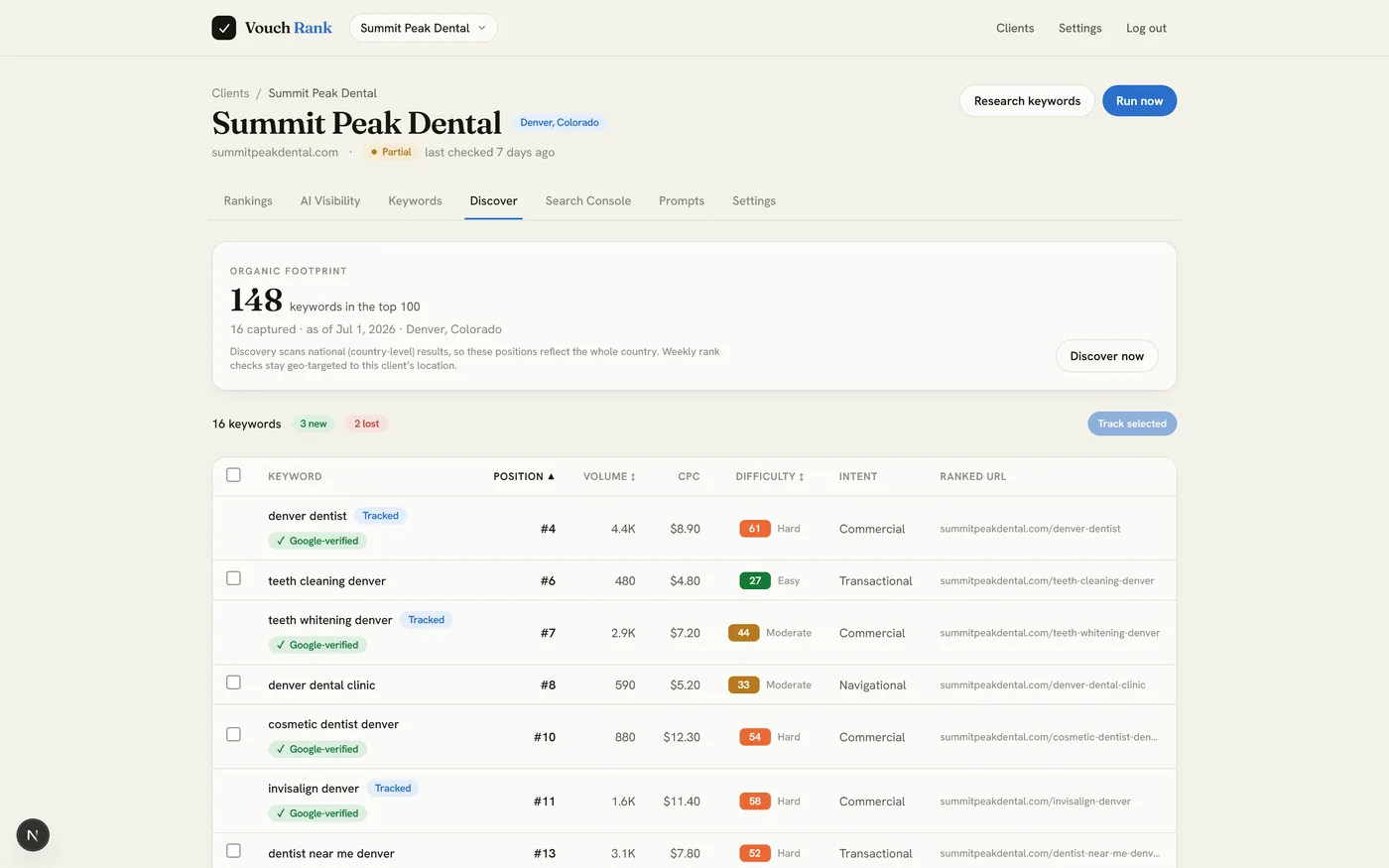Click the Vouch Rank brand name
This screenshot has width=1389, height=868.
[289, 28]
